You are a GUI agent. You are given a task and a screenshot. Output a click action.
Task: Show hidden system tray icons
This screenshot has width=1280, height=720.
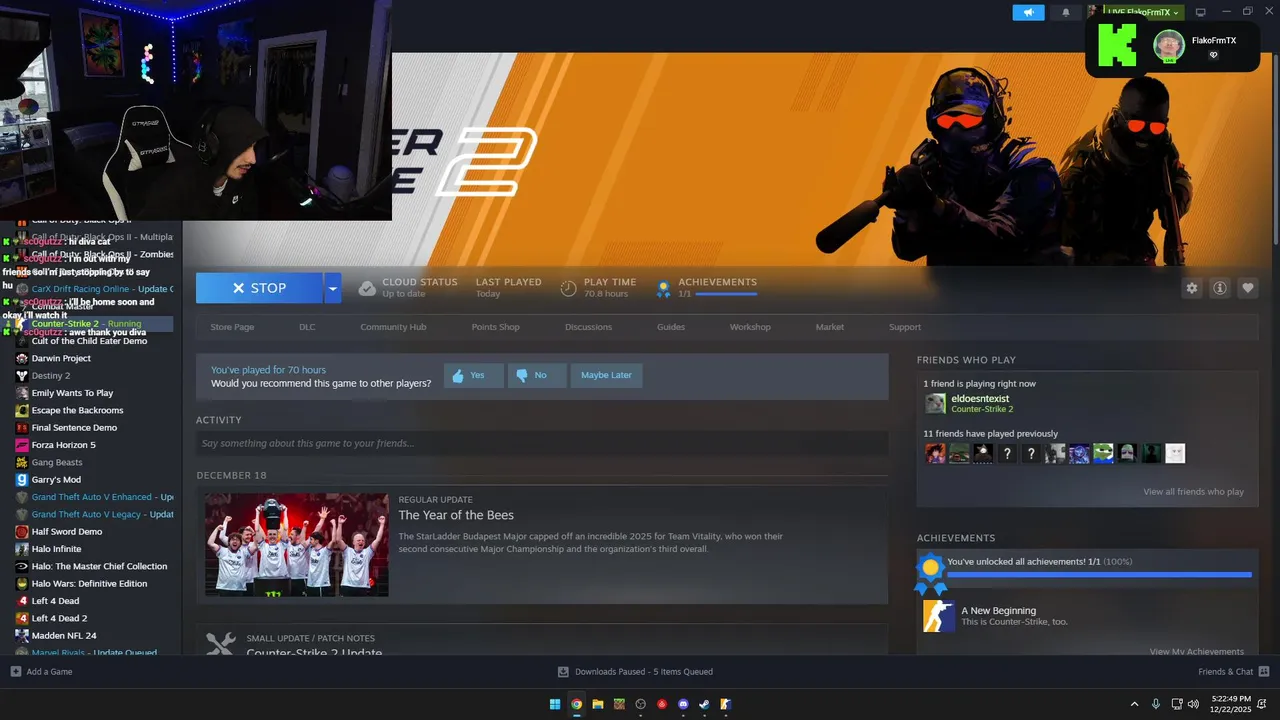1134,704
